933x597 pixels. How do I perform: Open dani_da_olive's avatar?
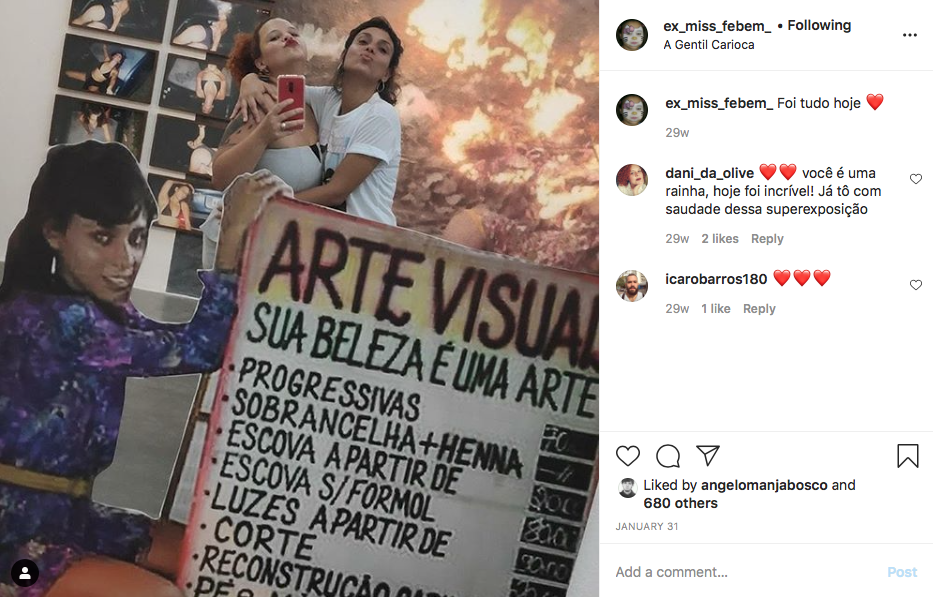632,180
